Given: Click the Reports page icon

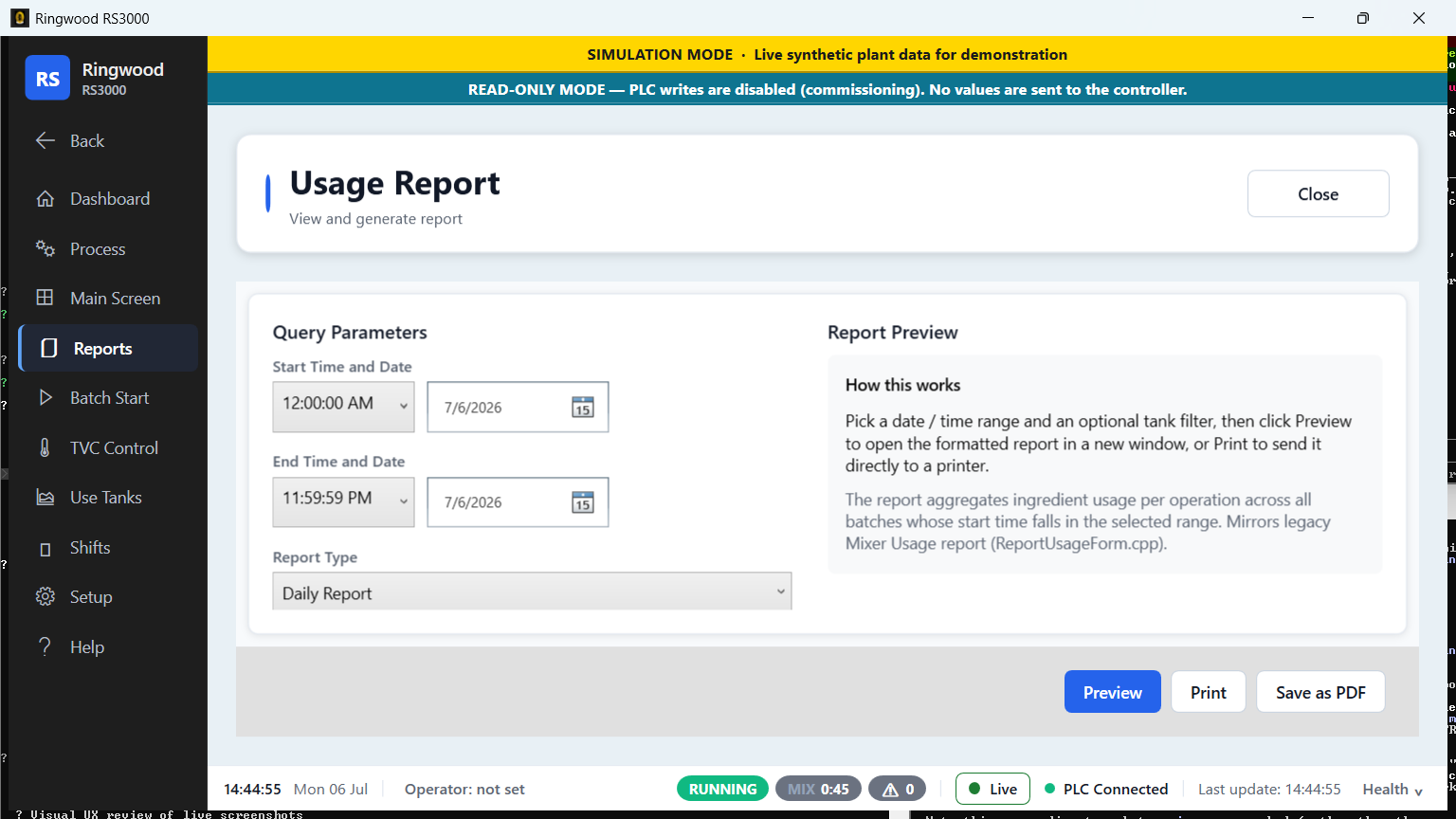Looking at the screenshot, I should pyautogui.click(x=49, y=348).
